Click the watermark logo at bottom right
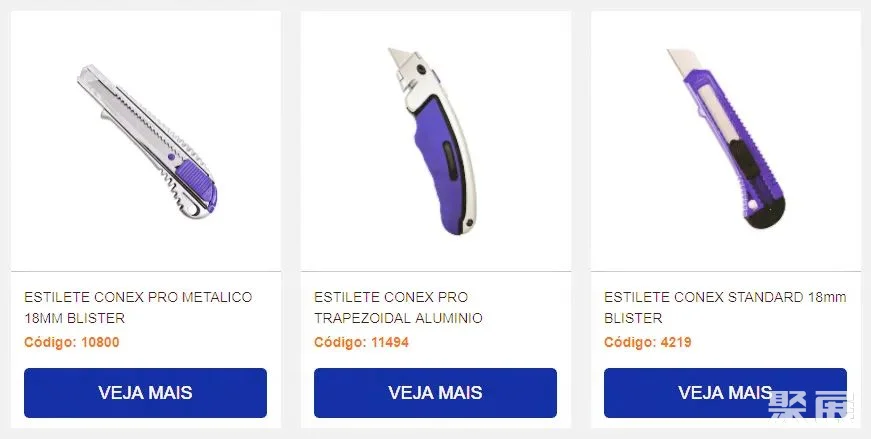The image size is (871, 439). point(810,404)
